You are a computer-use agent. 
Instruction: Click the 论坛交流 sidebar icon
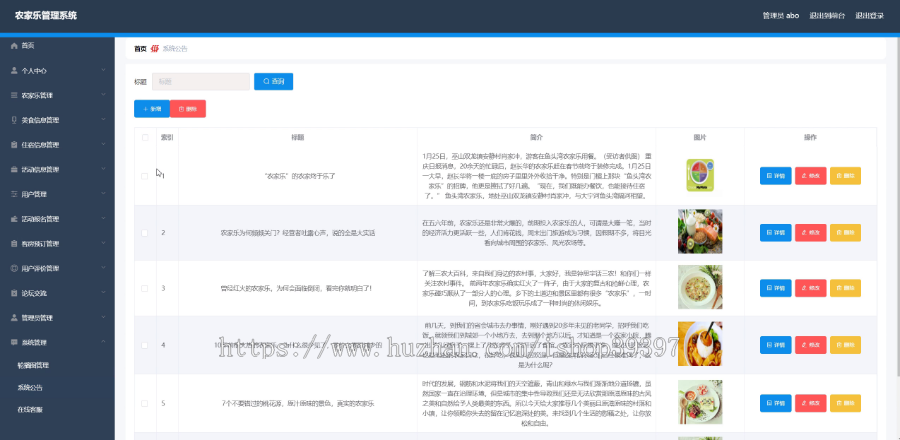pos(14,293)
